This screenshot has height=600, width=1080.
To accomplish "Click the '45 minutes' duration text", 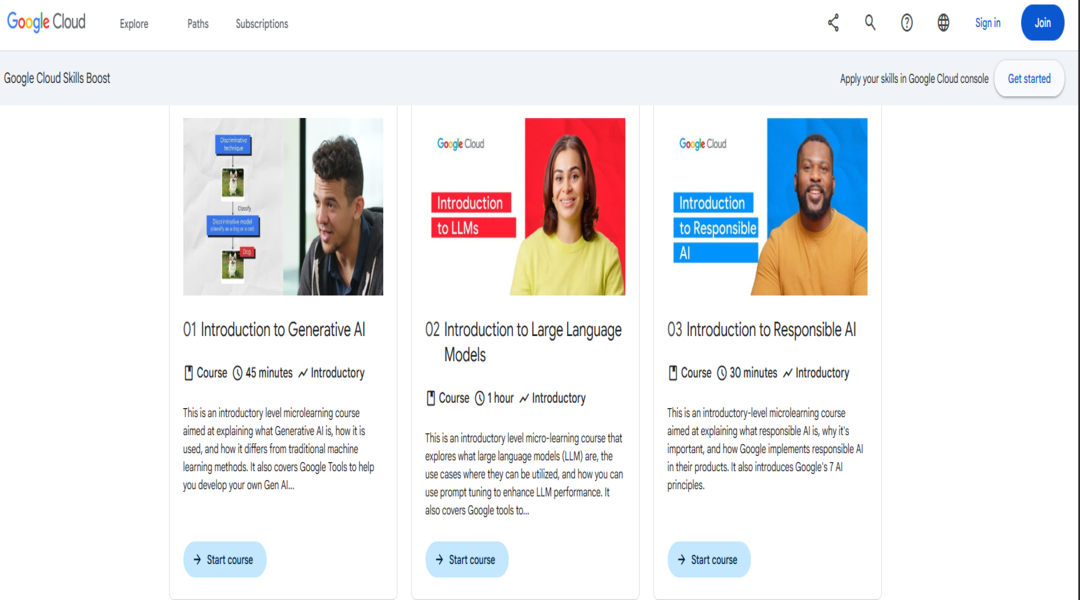I will point(269,373).
